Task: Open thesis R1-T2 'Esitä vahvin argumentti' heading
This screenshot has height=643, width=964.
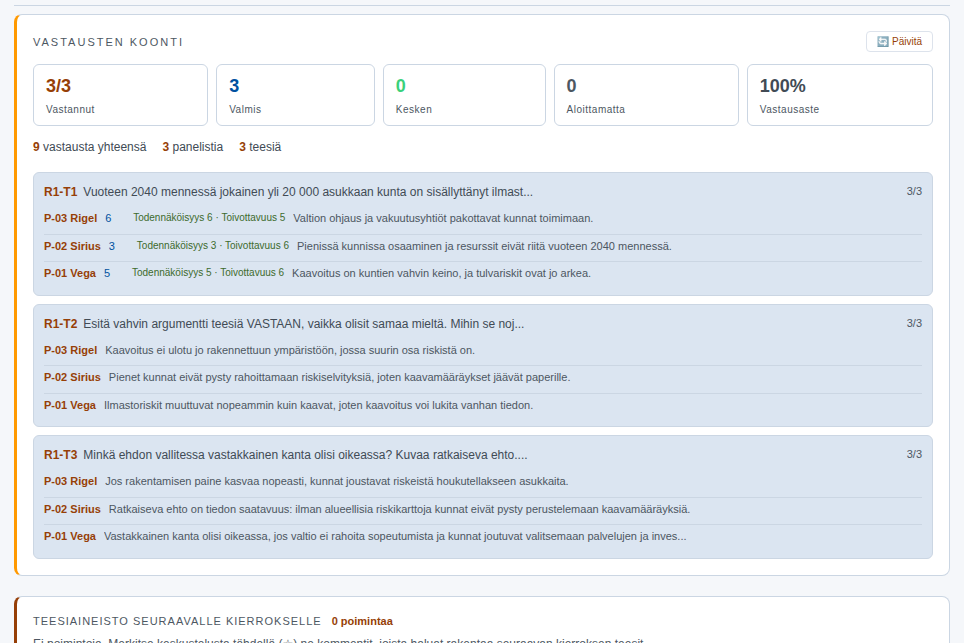Action: tap(284, 323)
